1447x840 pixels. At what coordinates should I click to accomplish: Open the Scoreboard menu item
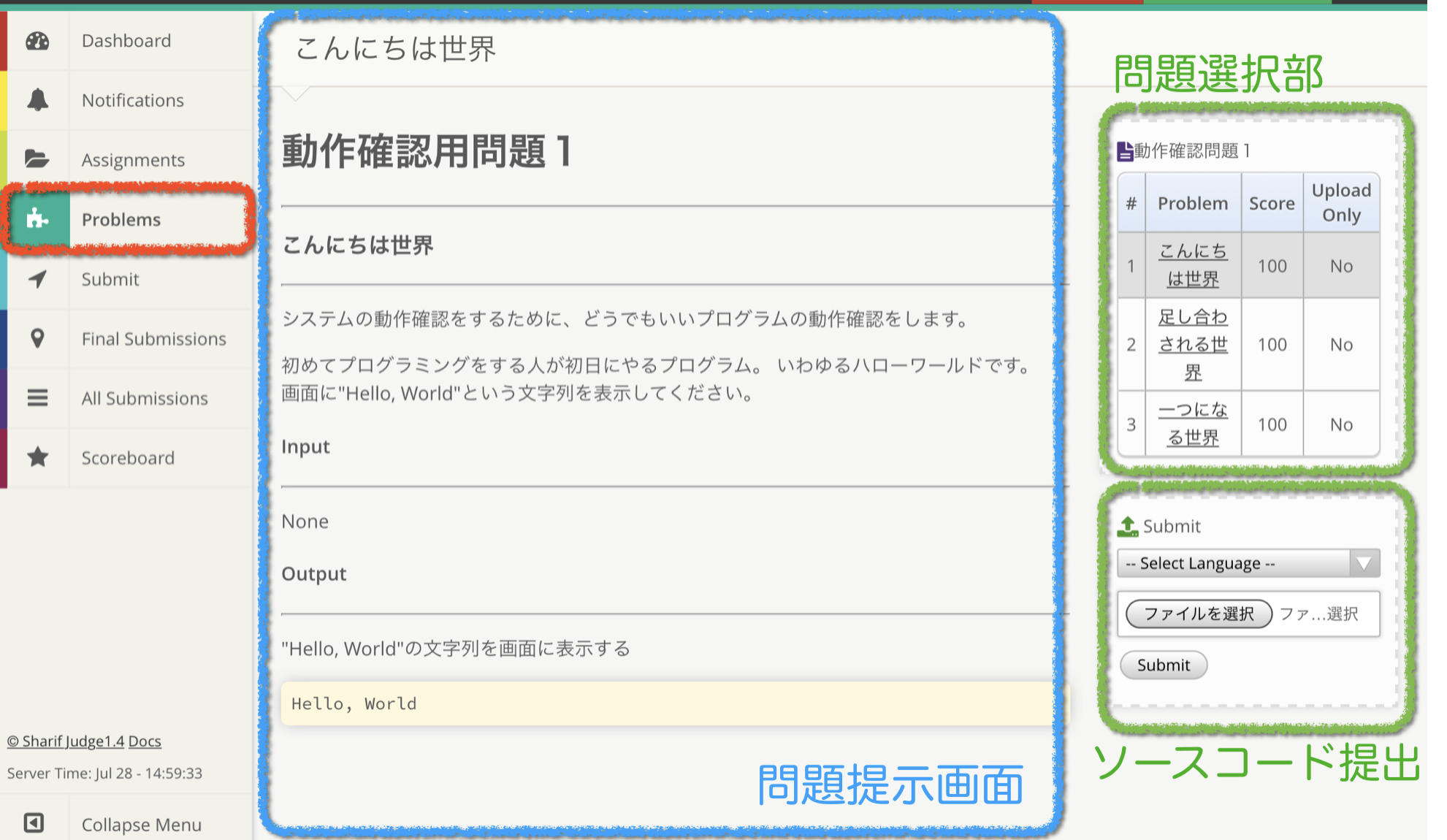tap(128, 458)
